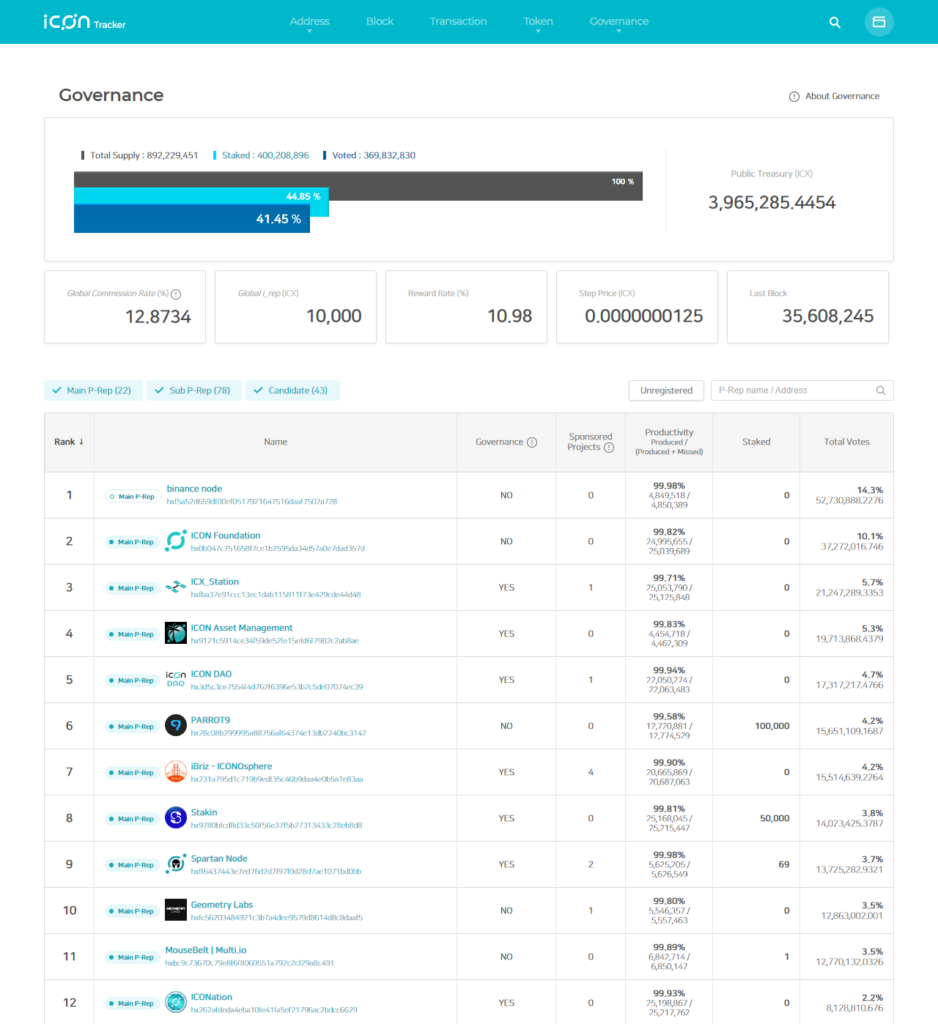
Task: Show Governance column info tooltip
Action: pyautogui.click(x=532, y=442)
